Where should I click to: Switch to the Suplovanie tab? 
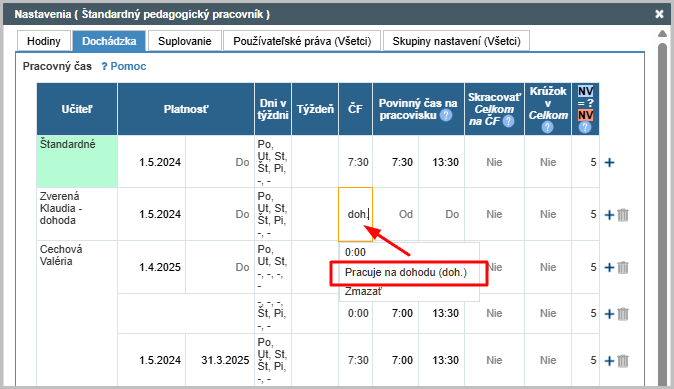pos(185,41)
